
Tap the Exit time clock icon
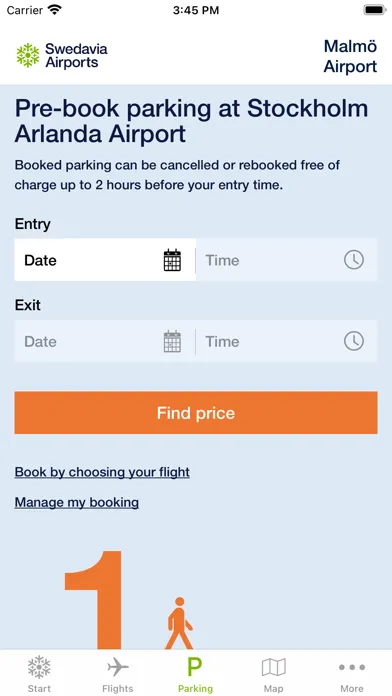354,341
